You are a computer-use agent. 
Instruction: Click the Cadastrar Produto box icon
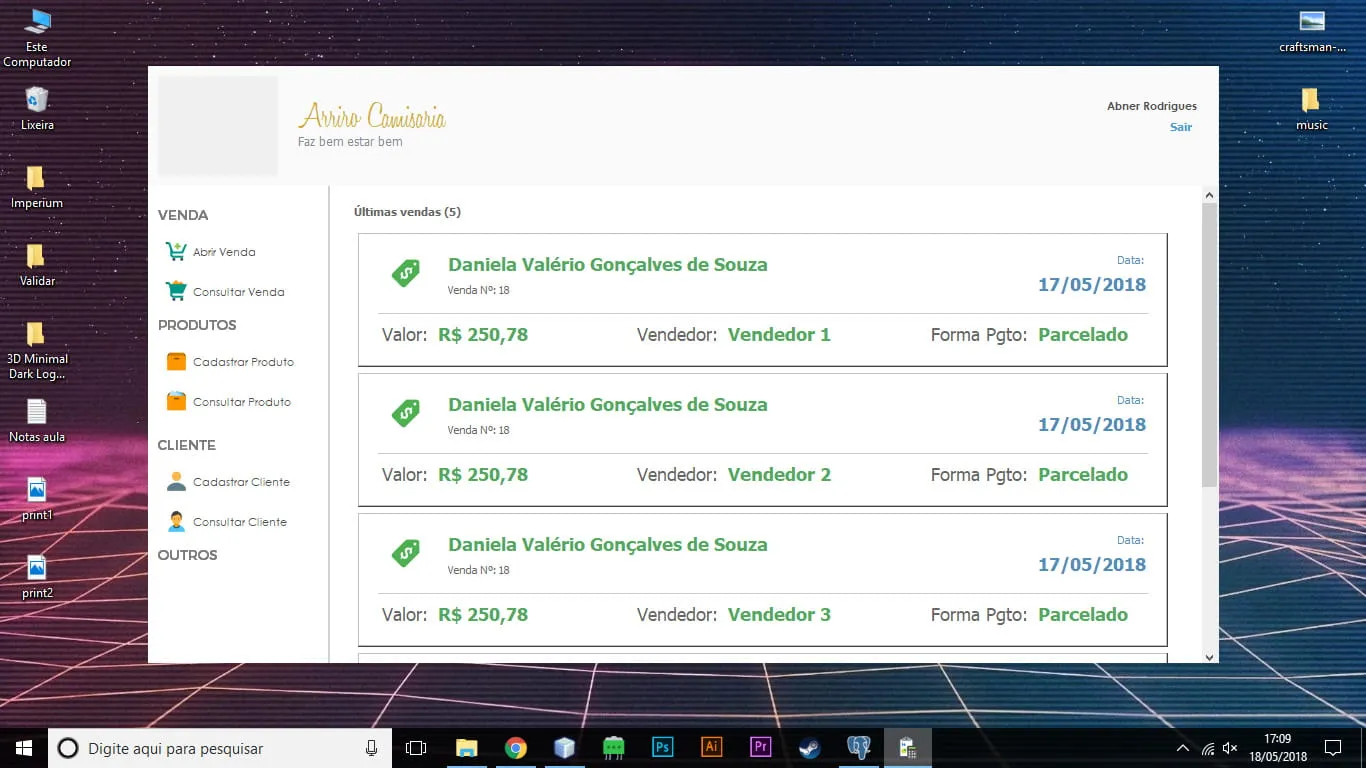[x=176, y=362]
